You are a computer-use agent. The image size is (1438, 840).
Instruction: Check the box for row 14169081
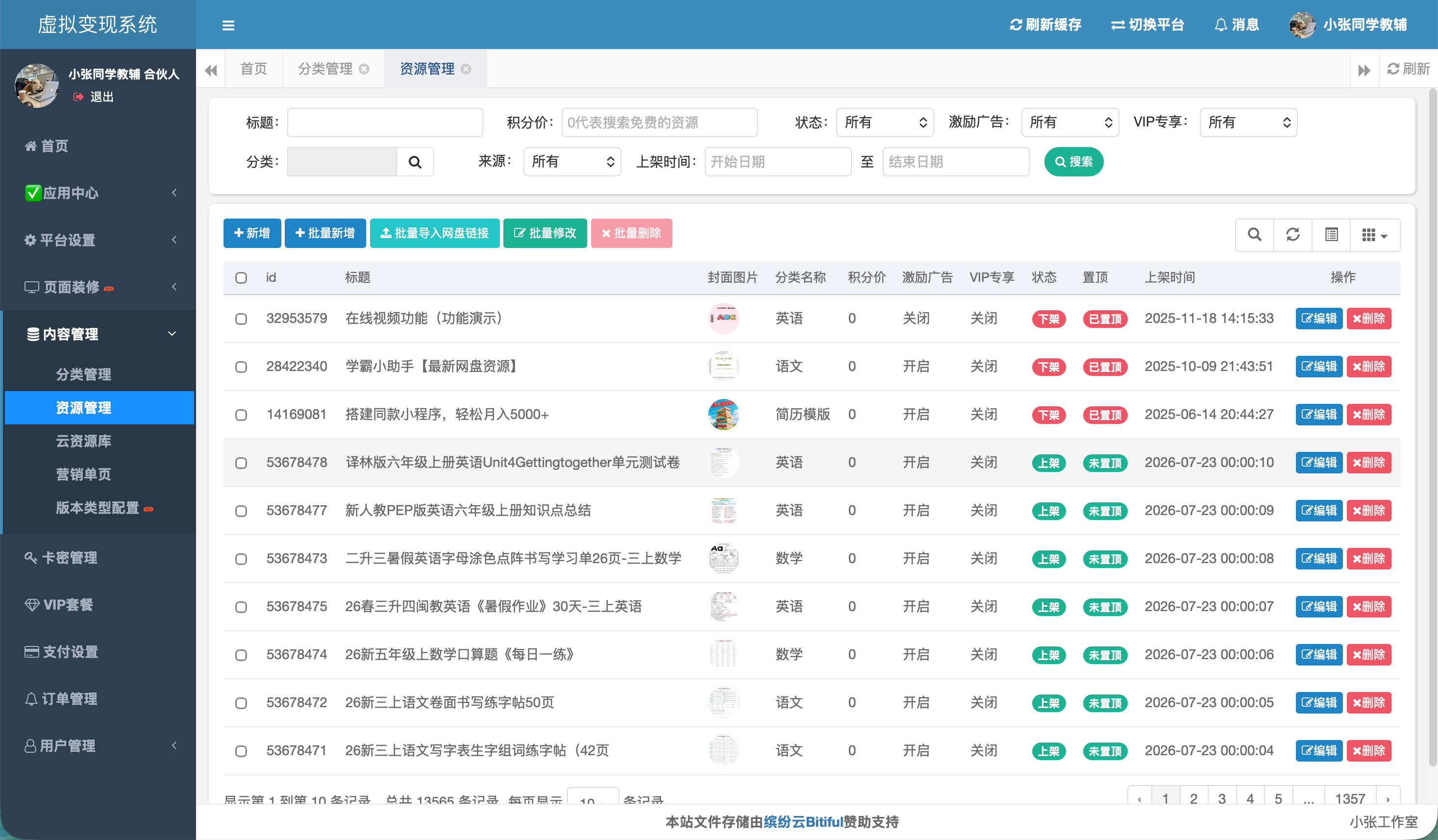pyautogui.click(x=241, y=415)
